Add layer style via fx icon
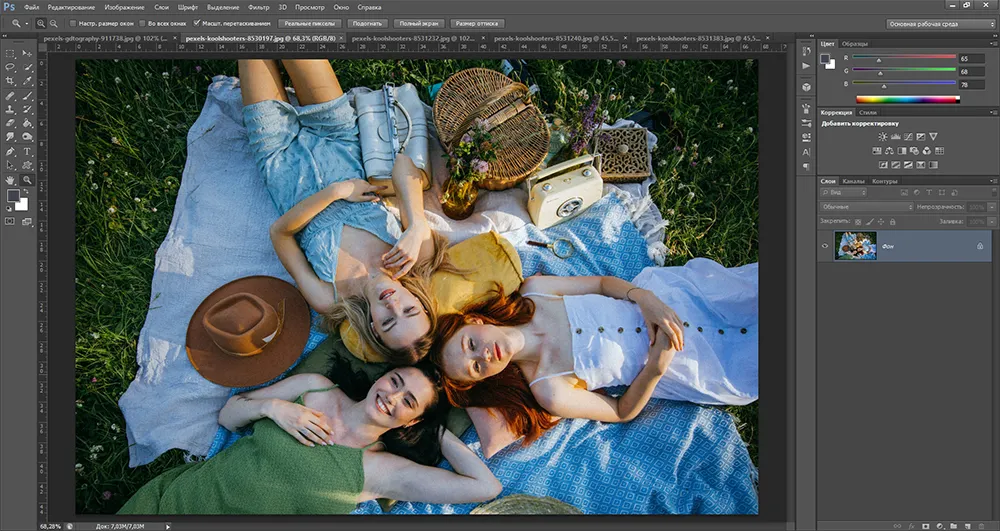The width and height of the screenshot is (1000, 531). [911, 527]
